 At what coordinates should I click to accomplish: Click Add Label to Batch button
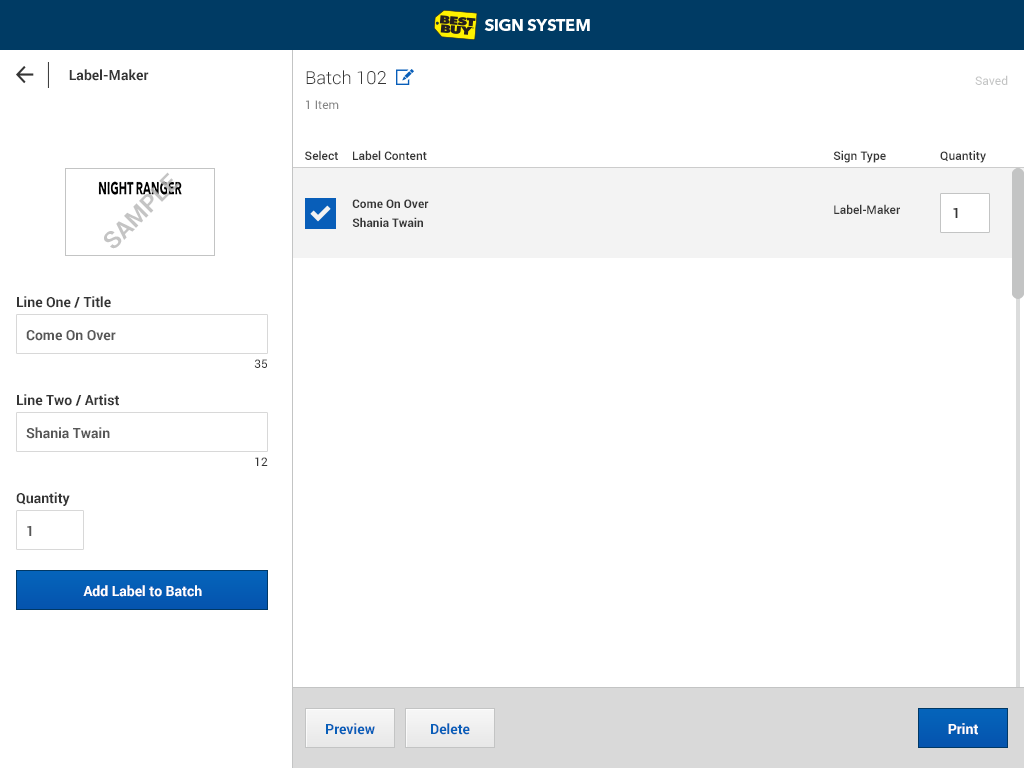[x=142, y=590]
